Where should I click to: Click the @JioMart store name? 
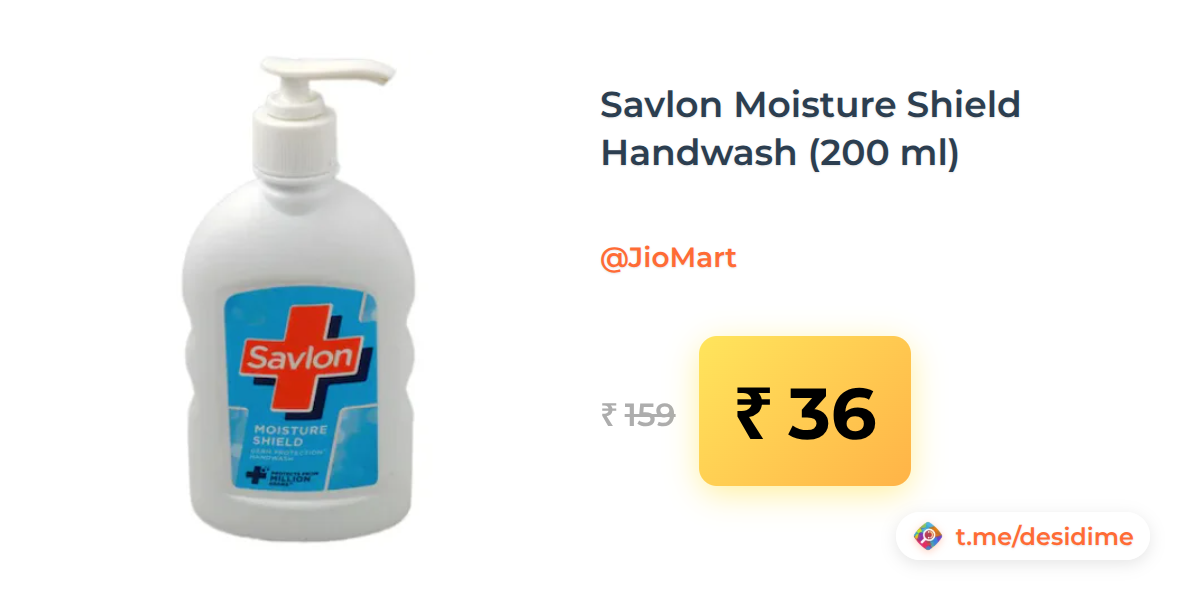(668, 258)
